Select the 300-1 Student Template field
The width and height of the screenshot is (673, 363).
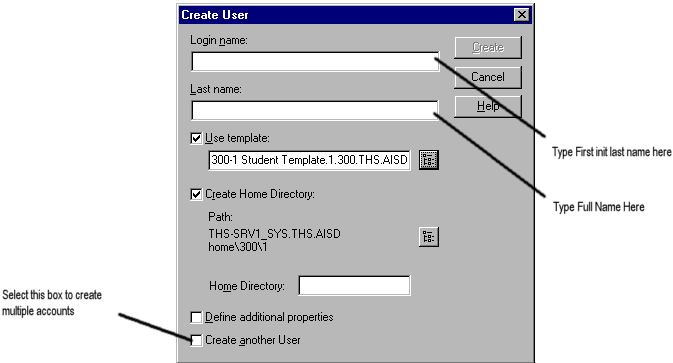pos(309,160)
